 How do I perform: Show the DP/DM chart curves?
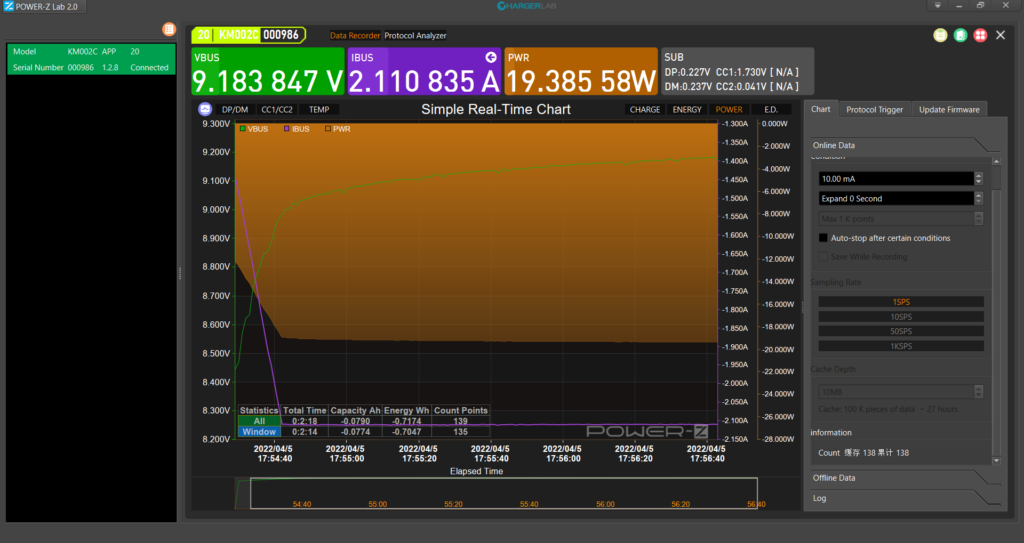click(235, 110)
